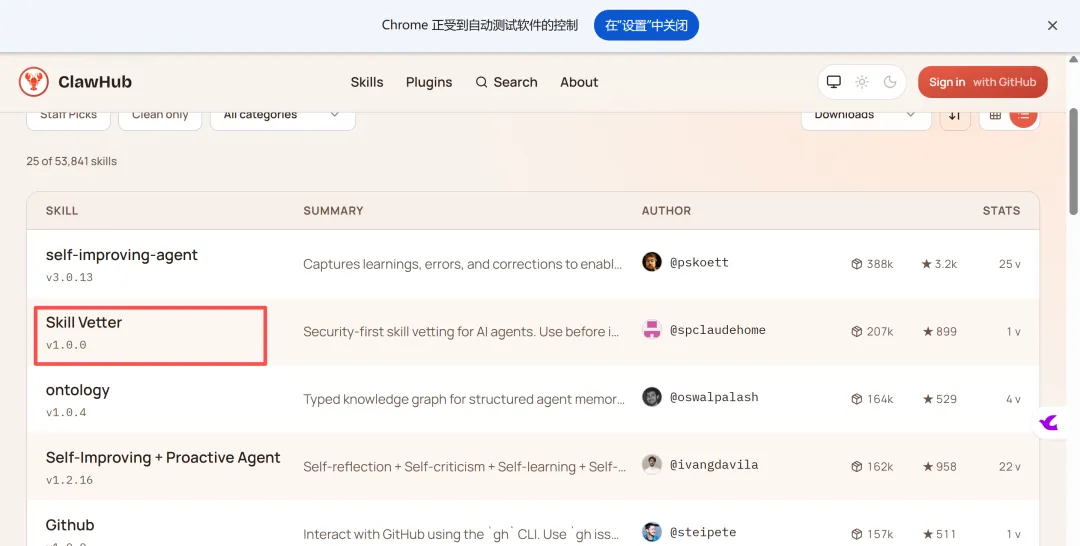Click author name @steipete
Image resolution: width=1080 pixels, height=546 pixels.
(x=703, y=532)
